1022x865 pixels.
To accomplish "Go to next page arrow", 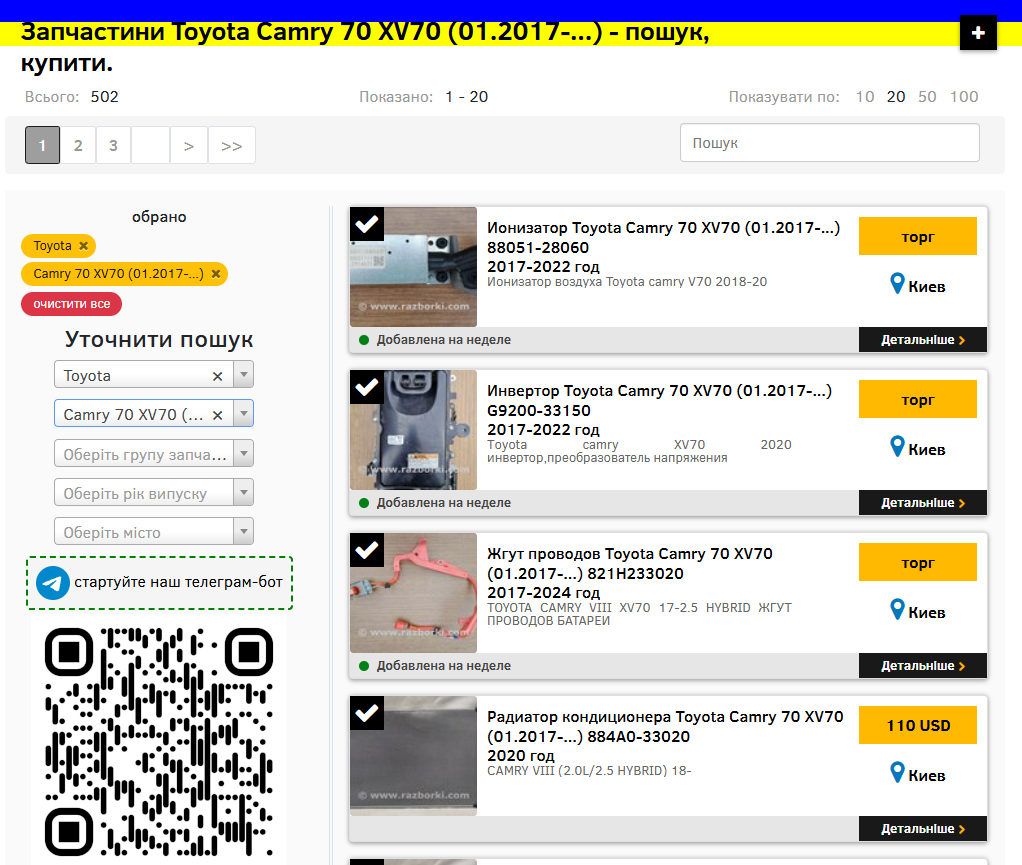I will pos(189,145).
